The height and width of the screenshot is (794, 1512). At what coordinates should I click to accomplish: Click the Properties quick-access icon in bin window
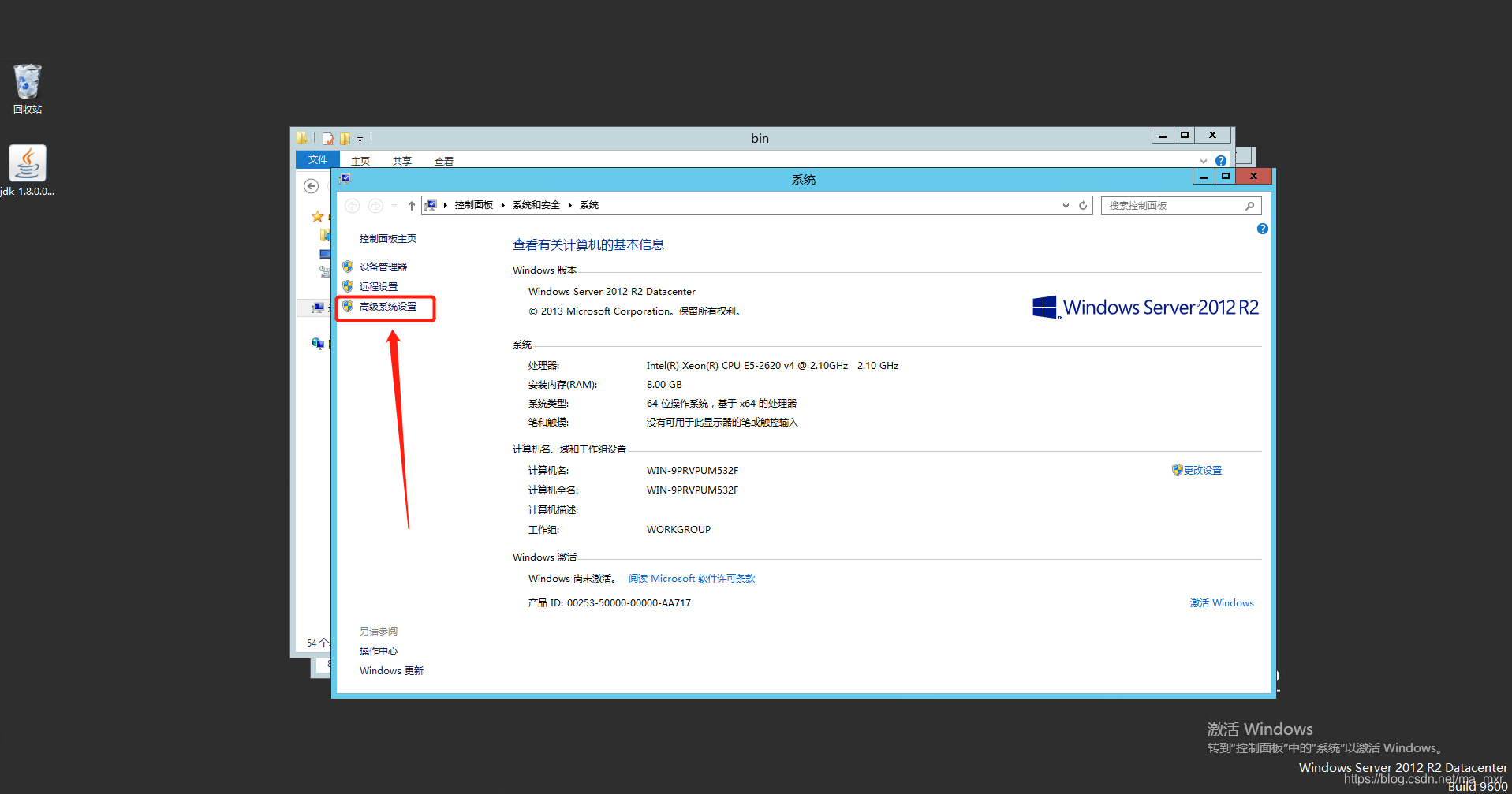328,138
